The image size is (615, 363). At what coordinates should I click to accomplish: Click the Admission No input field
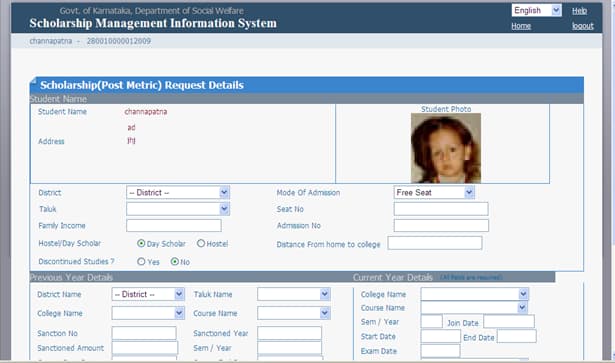click(x=441, y=225)
